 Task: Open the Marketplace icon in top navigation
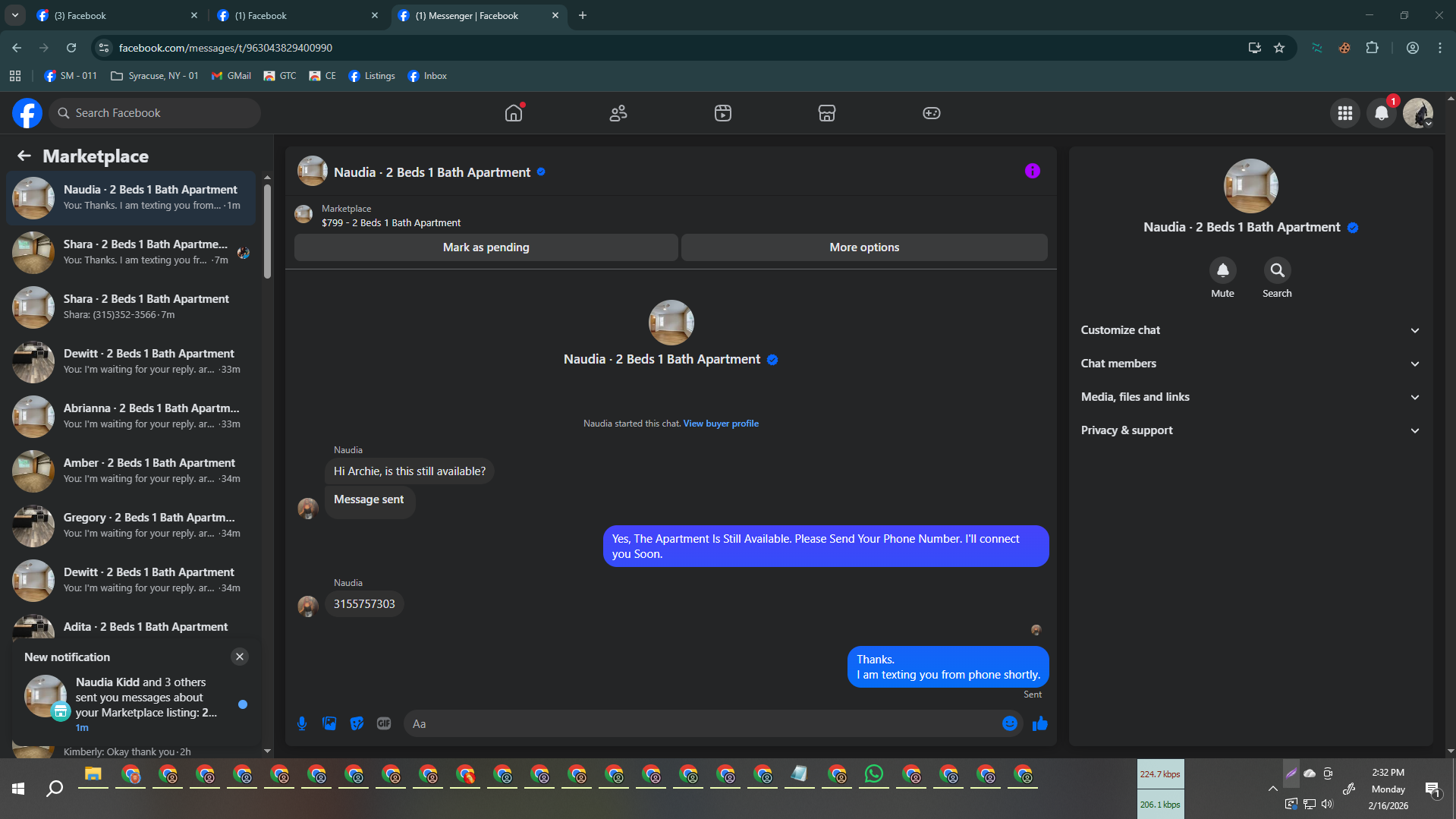[x=827, y=113]
